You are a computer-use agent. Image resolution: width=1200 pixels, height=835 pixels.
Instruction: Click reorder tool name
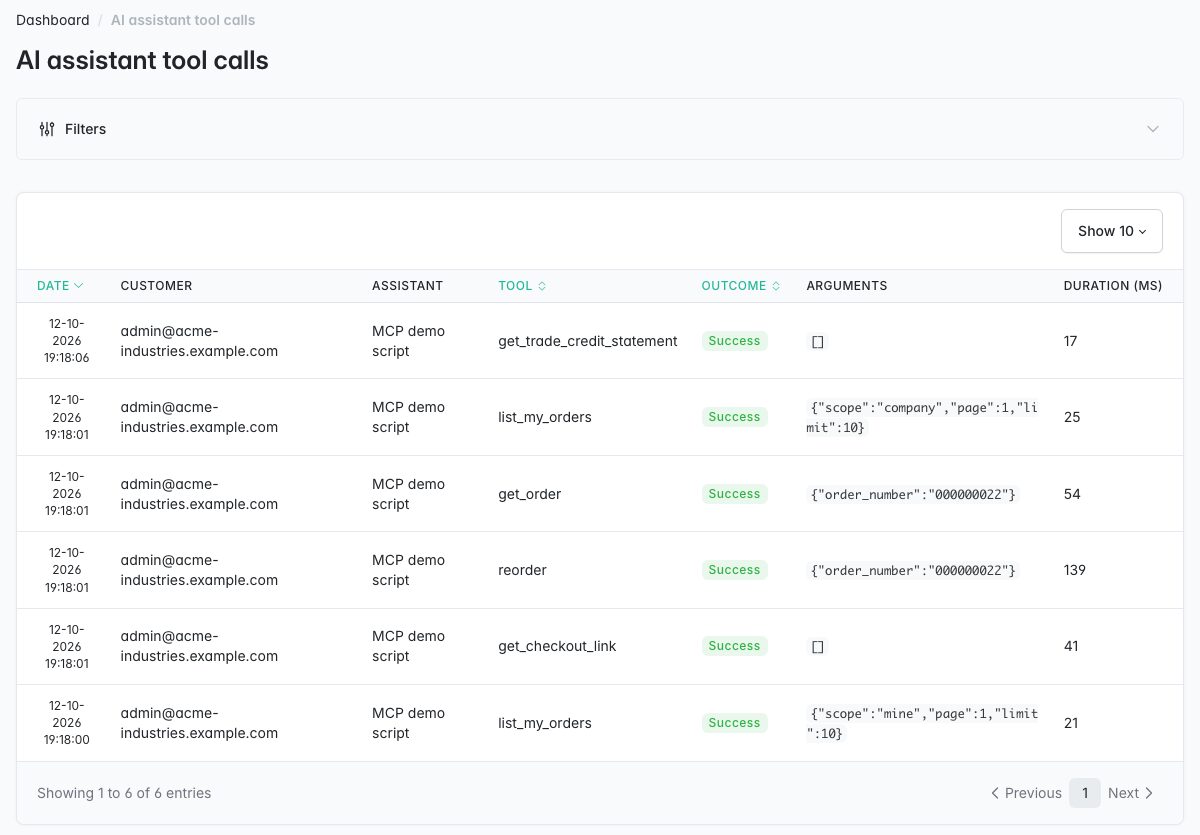tap(522, 570)
